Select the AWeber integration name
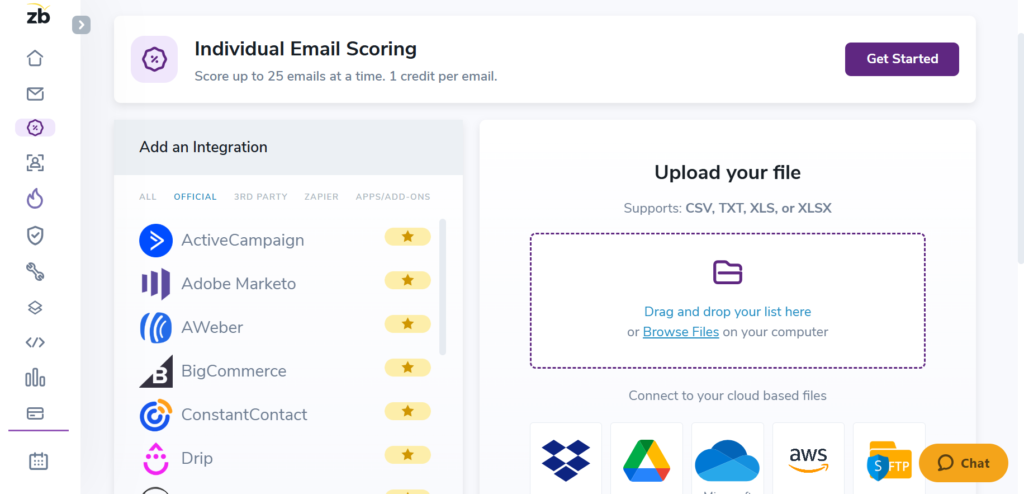The image size is (1024, 494). pyautogui.click(x=212, y=327)
